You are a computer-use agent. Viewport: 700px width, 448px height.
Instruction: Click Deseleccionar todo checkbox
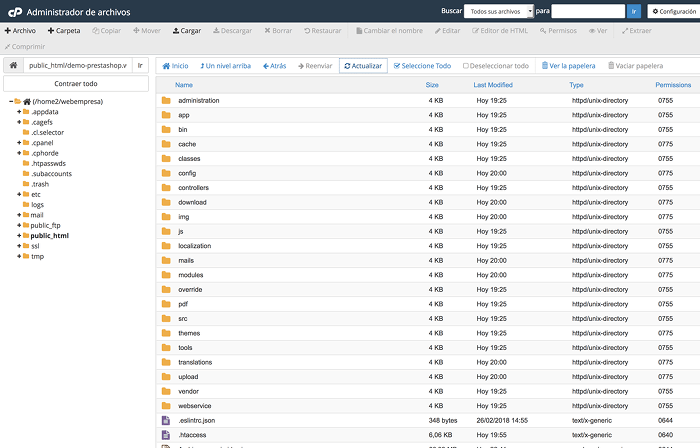496,66
